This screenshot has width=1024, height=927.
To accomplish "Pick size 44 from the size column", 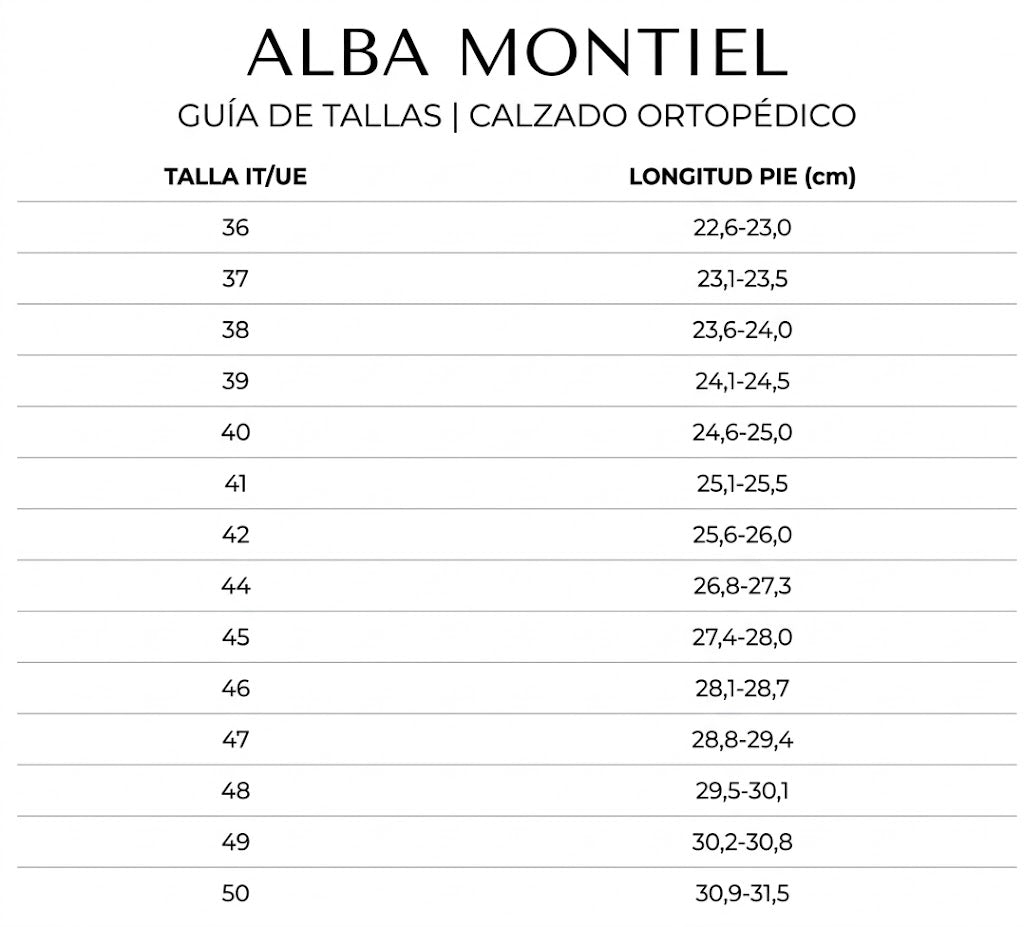I will 235,586.
